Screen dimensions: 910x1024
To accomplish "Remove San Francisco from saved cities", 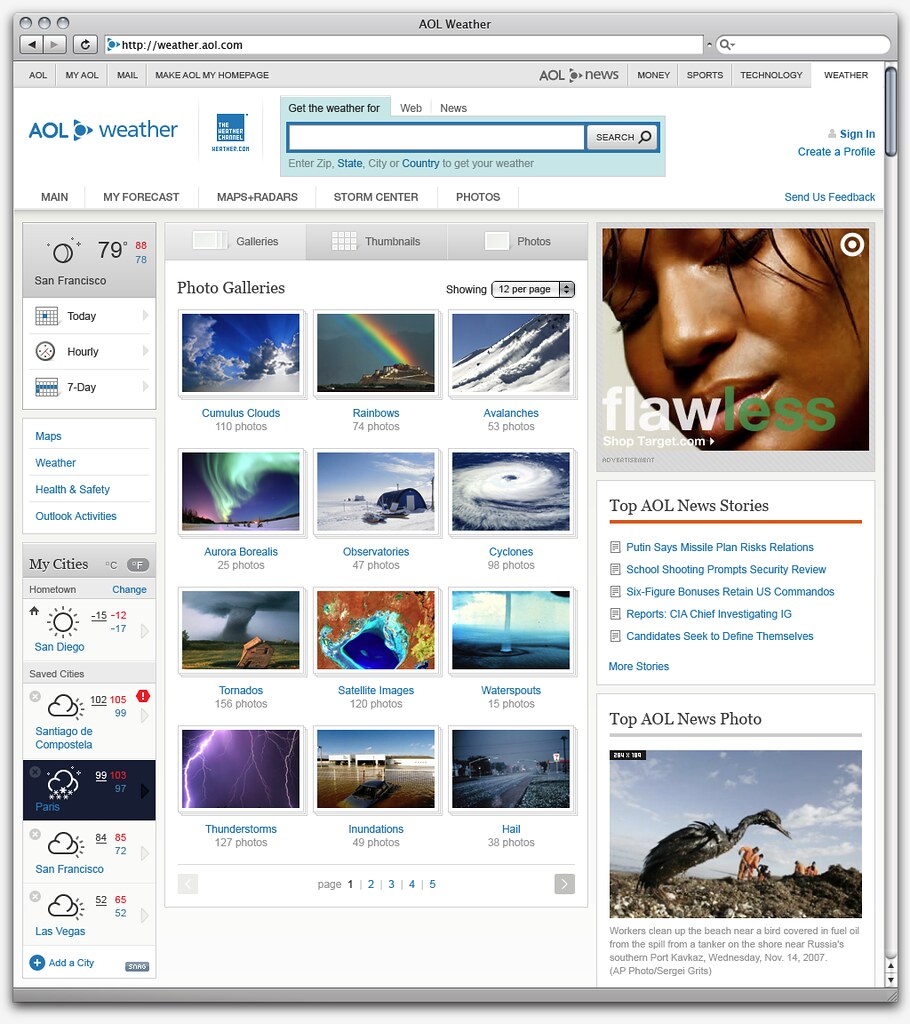I will (35, 835).
